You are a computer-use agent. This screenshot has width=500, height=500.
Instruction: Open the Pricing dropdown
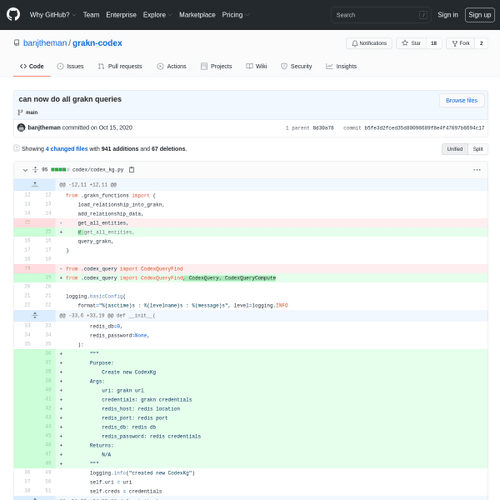click(x=235, y=15)
